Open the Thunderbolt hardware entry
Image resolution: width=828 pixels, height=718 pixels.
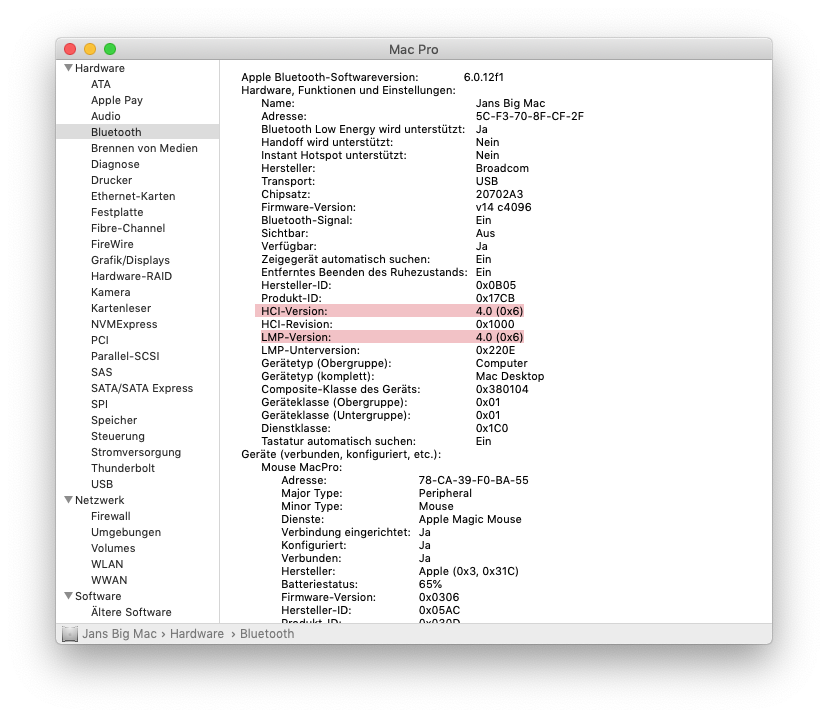[x=122, y=468]
